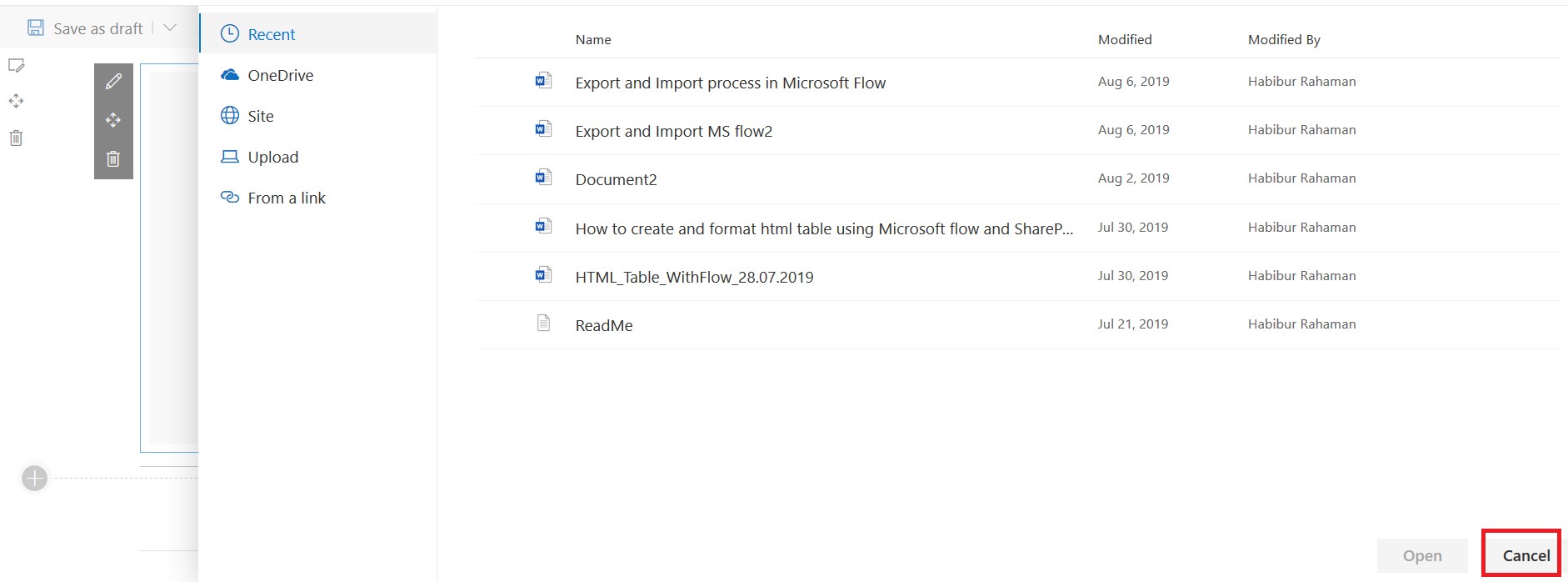The image size is (1568, 582).
Task: Sort by the Modified column header
Action: pyautogui.click(x=1125, y=39)
